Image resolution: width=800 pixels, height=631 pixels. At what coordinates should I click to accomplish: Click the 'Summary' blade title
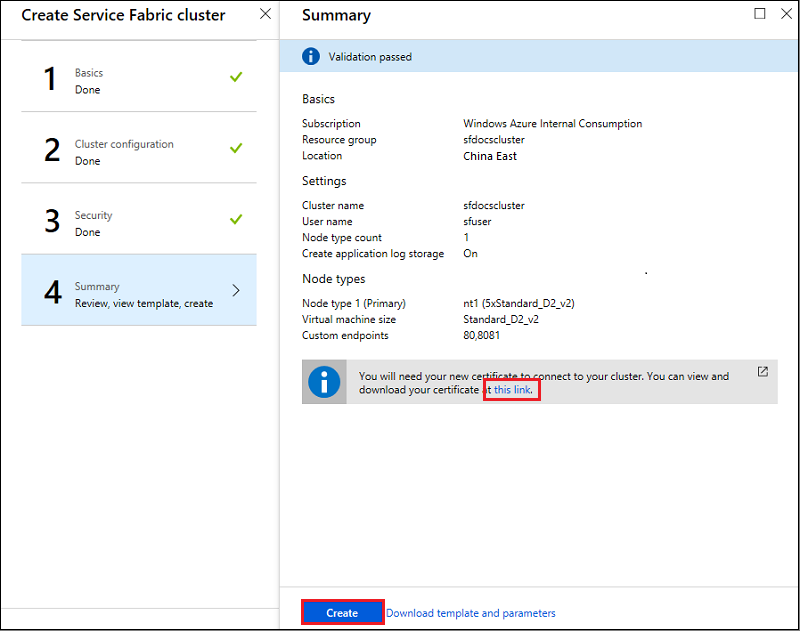336,15
